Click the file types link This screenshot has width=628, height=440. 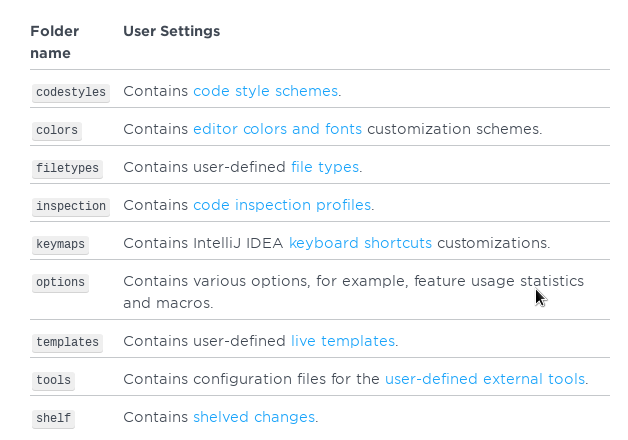click(x=324, y=167)
